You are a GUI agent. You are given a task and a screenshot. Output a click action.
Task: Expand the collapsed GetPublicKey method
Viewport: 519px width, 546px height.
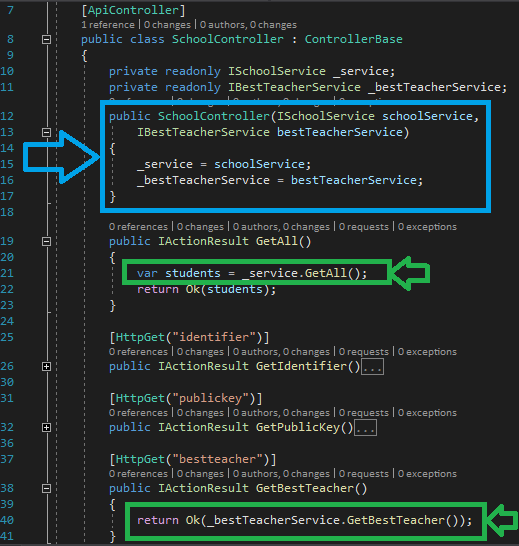pos(46,428)
